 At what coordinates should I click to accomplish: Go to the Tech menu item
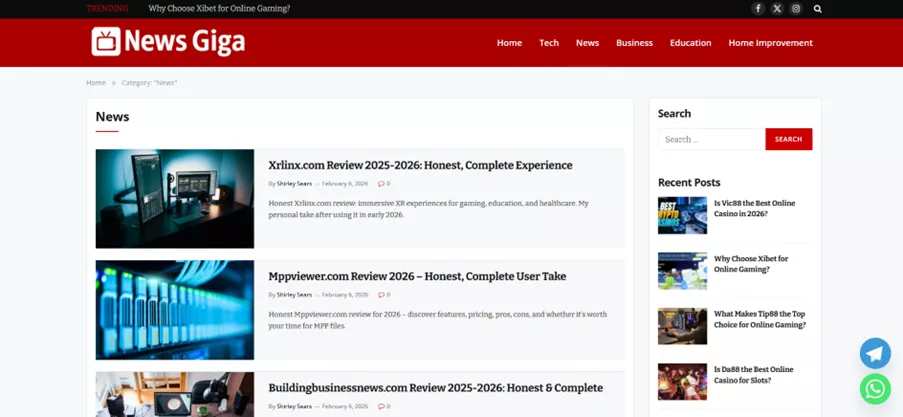click(x=549, y=43)
